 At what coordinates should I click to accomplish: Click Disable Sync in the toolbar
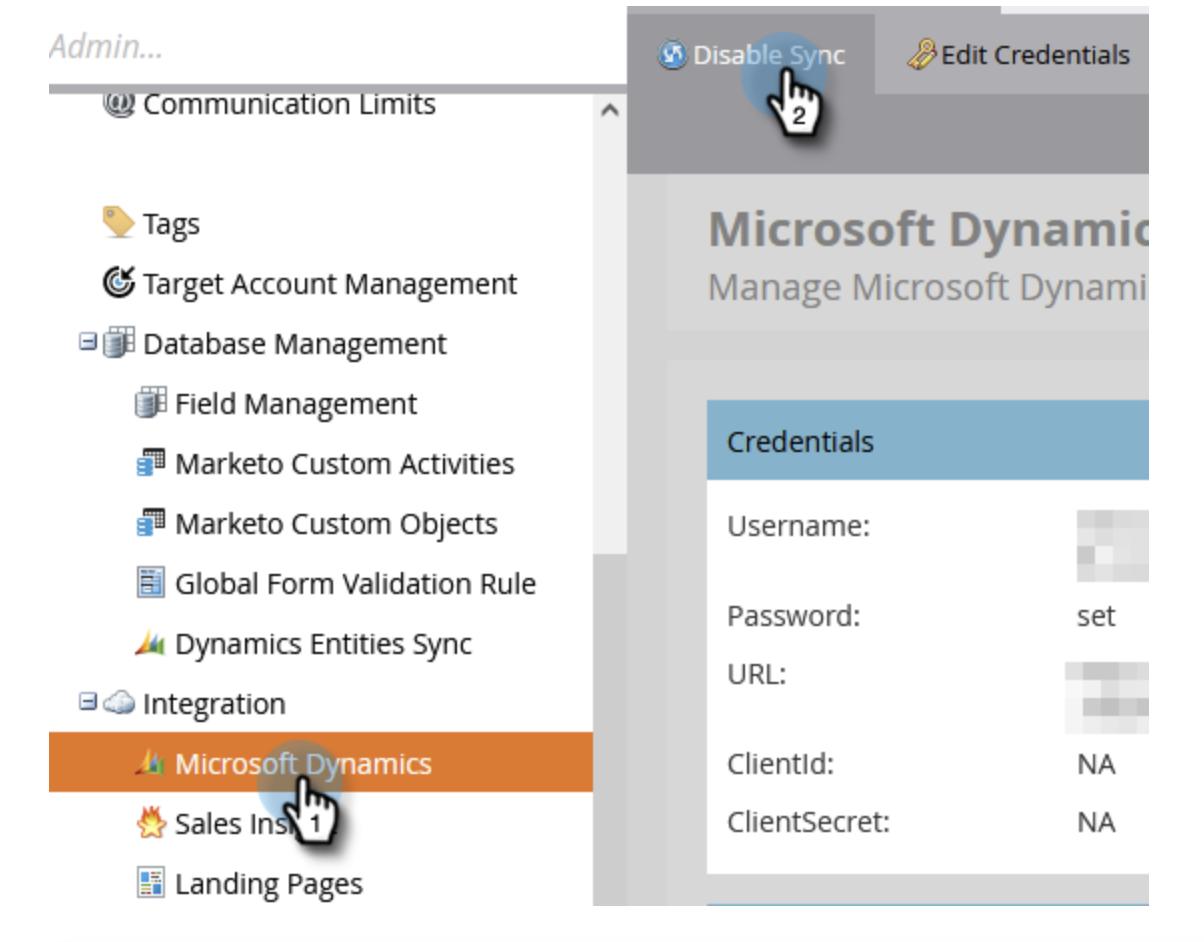click(754, 55)
